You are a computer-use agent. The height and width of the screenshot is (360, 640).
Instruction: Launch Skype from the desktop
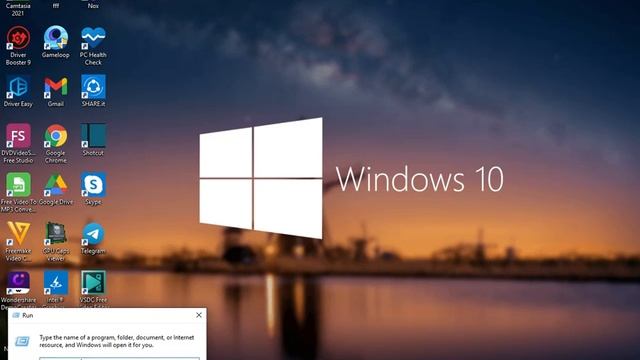(93, 189)
